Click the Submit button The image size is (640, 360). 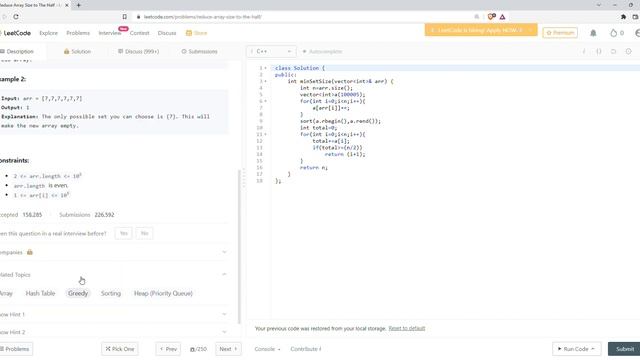tap(624, 349)
